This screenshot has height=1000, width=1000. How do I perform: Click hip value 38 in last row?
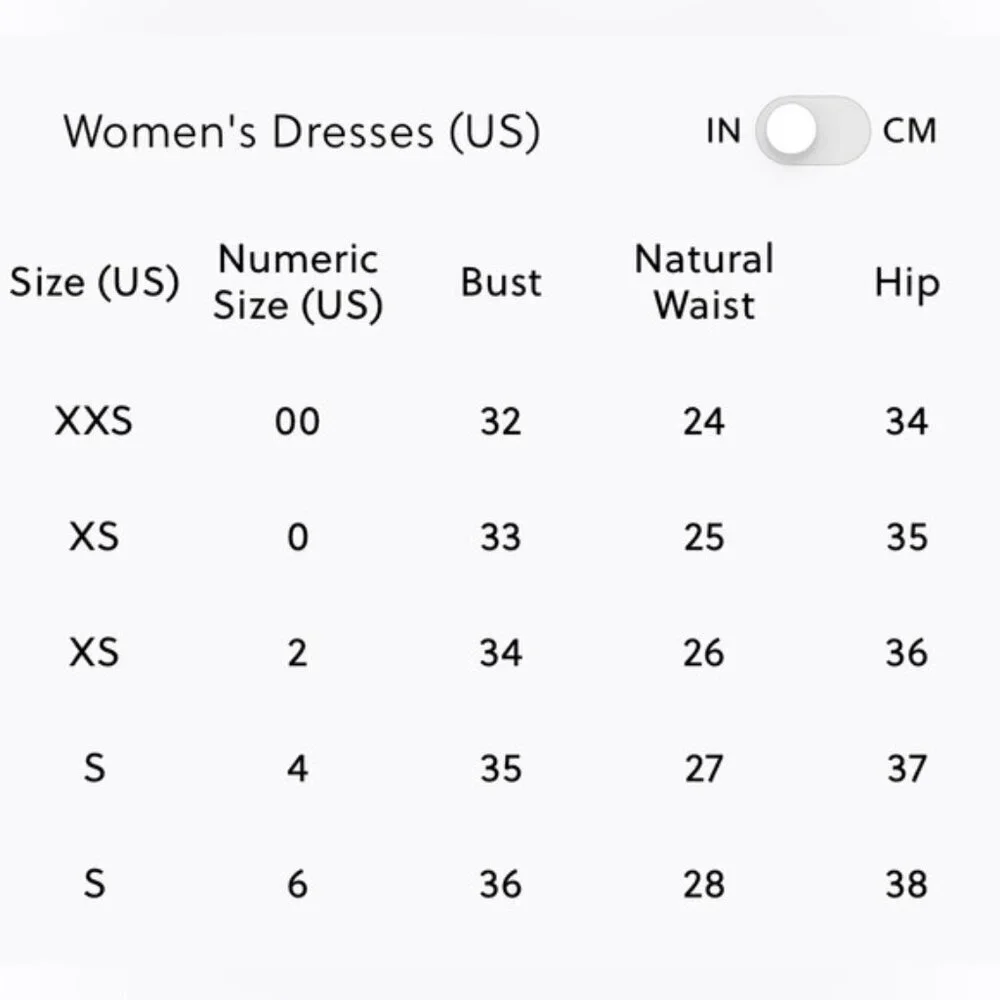pos(906,885)
